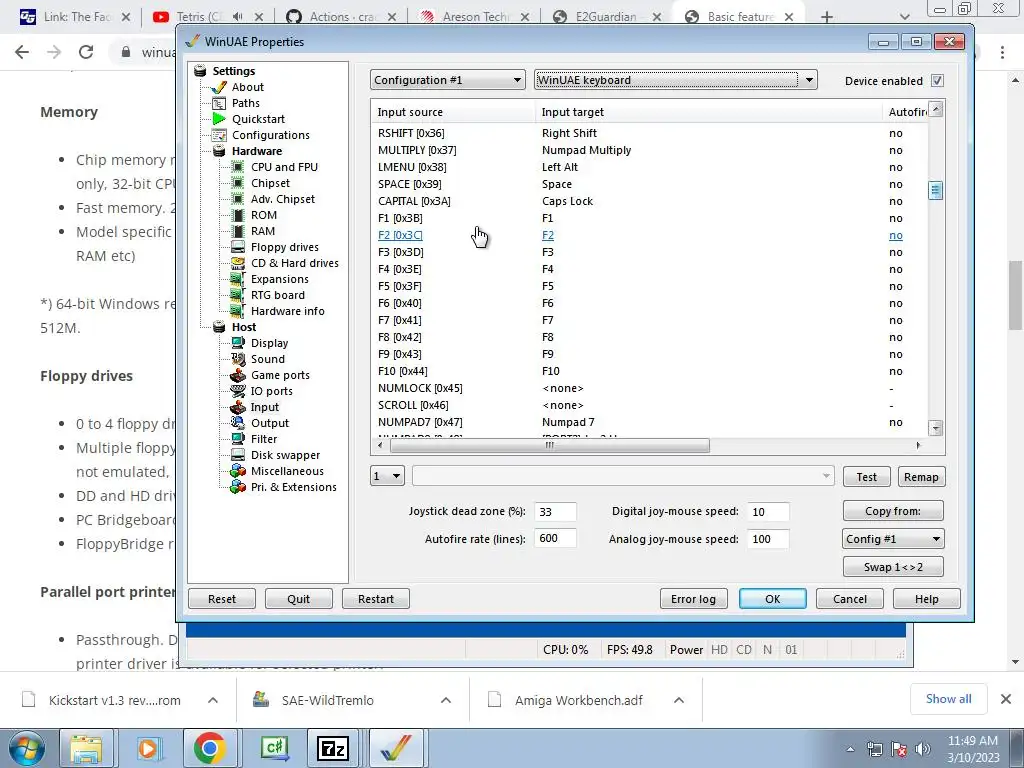Switch to the Actions GitHub tab
Image resolution: width=1024 pixels, height=768 pixels.
click(x=342, y=17)
